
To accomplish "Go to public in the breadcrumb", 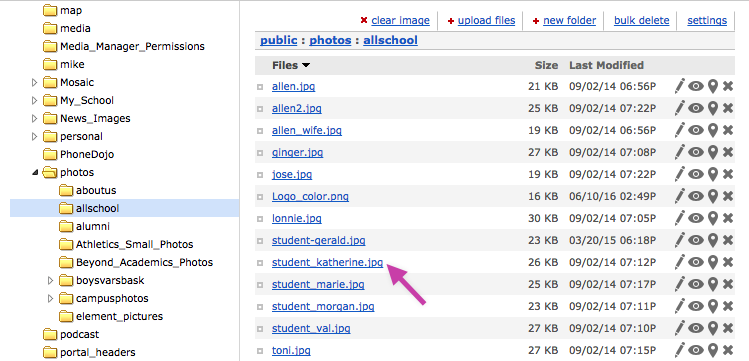I will pyautogui.click(x=278, y=40).
